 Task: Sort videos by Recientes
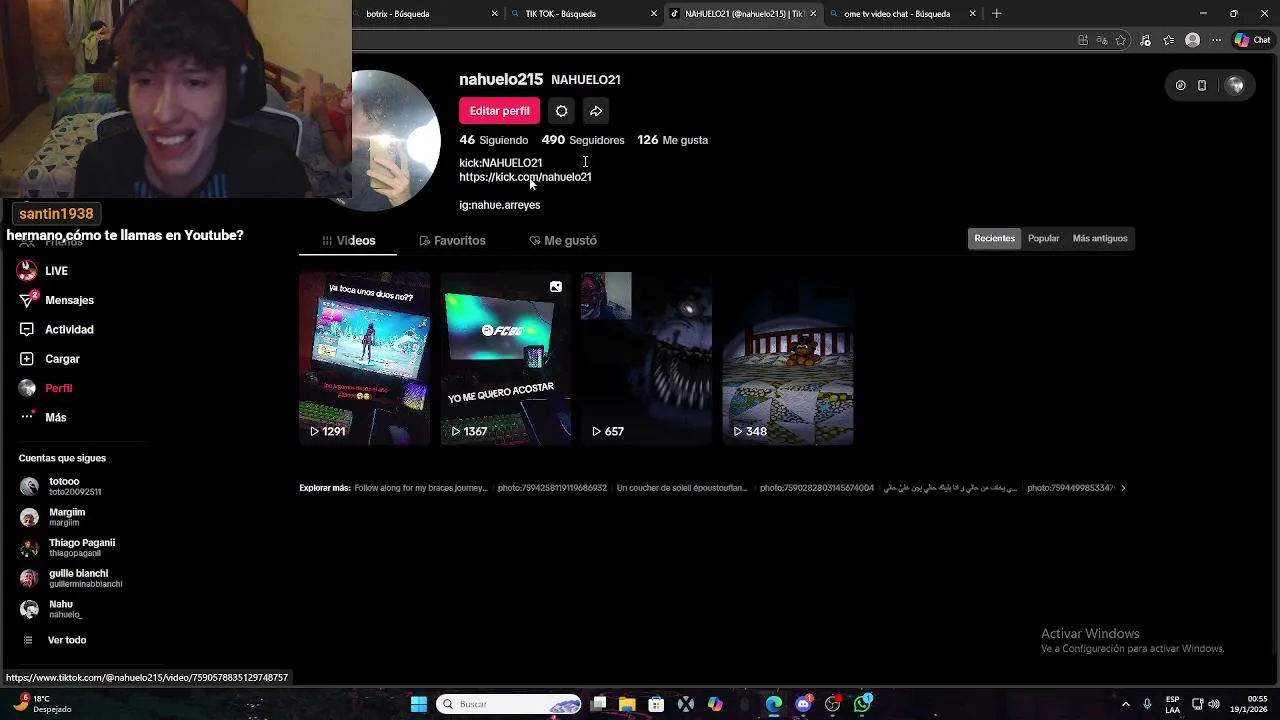994,238
